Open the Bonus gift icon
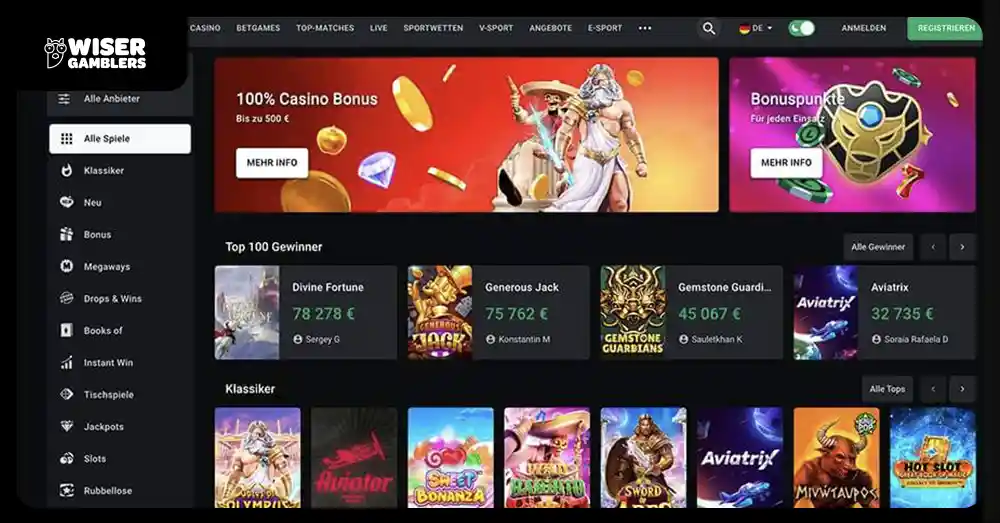 66,234
